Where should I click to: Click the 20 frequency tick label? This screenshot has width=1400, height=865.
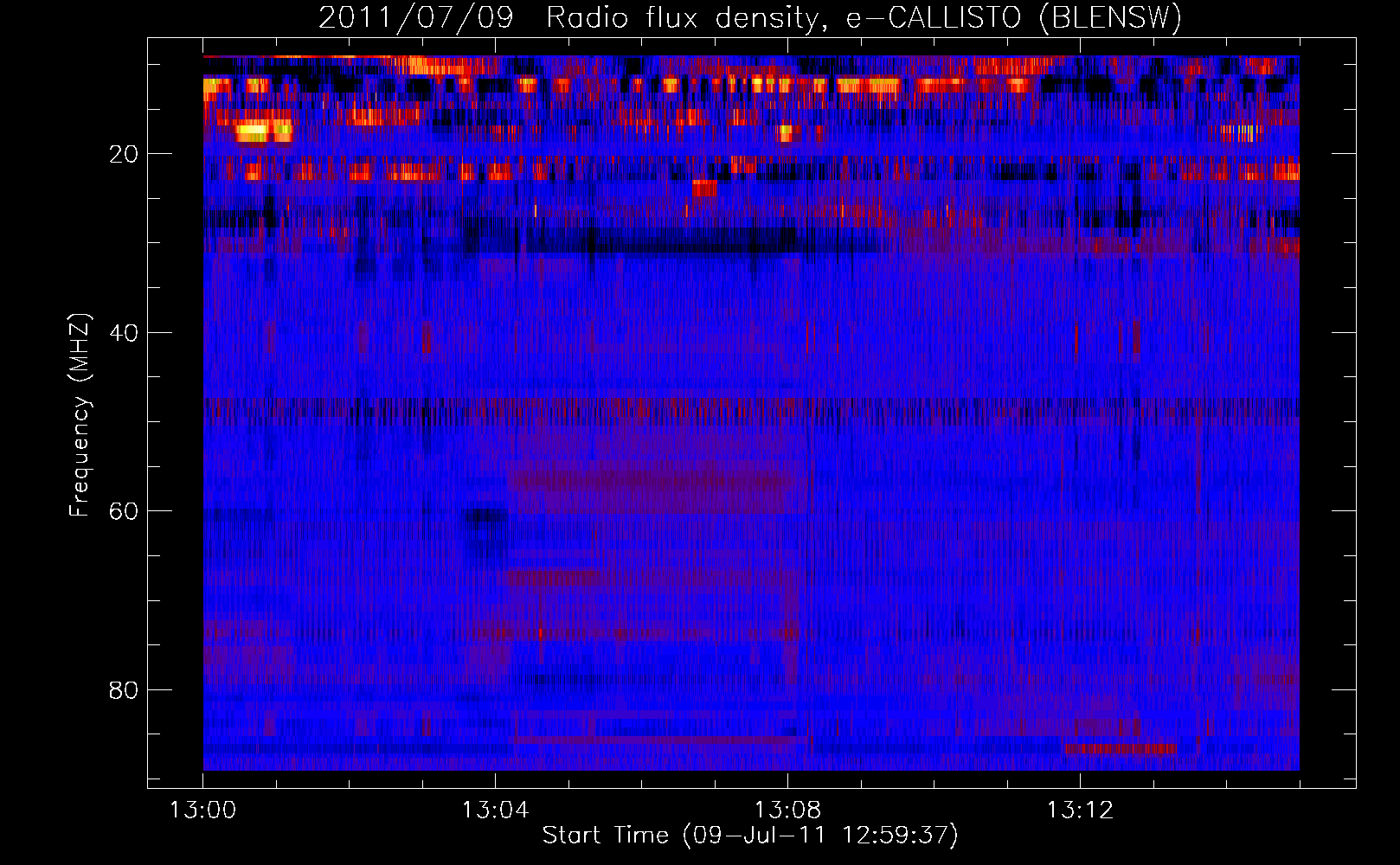coord(124,154)
